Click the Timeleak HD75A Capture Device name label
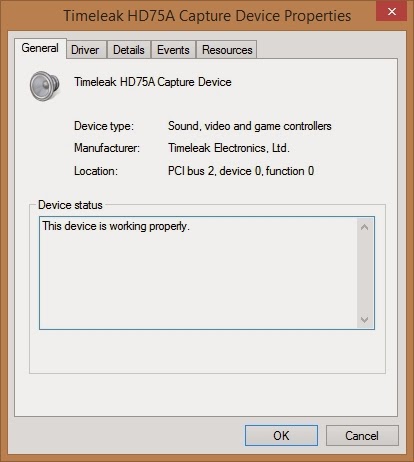 (153, 82)
